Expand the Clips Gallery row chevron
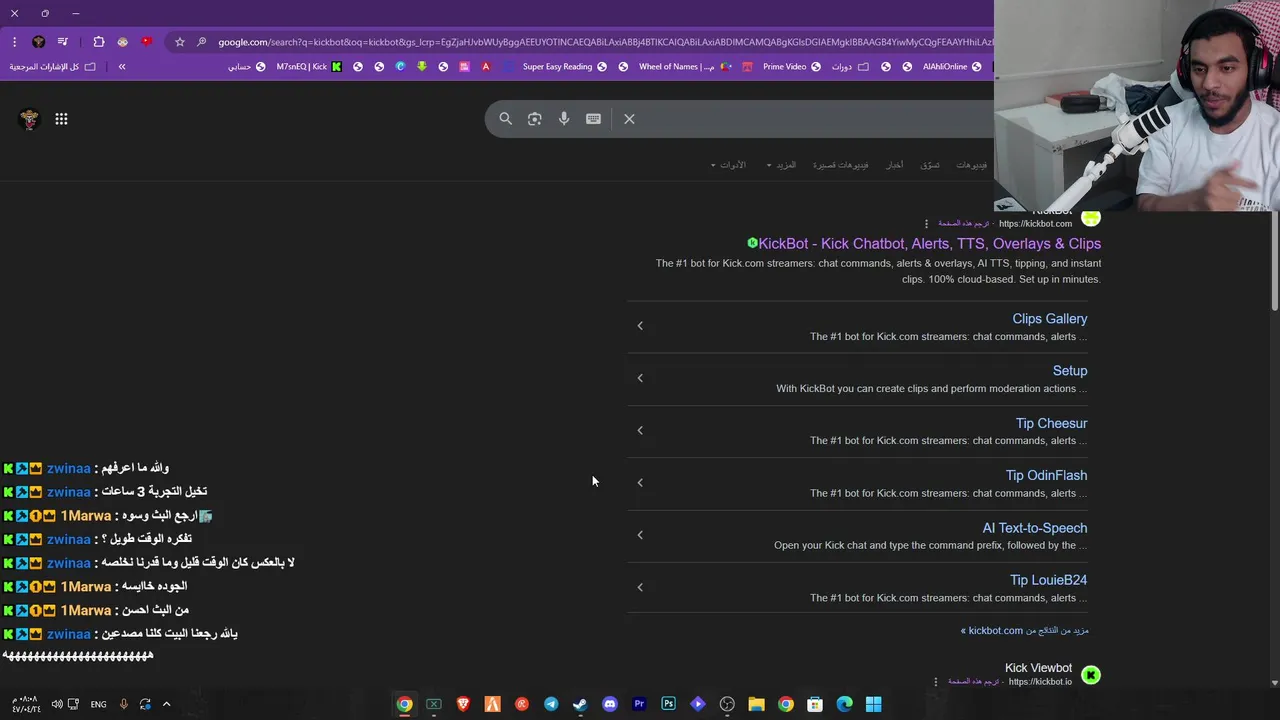Viewport: 1280px width, 720px height. 640,326
